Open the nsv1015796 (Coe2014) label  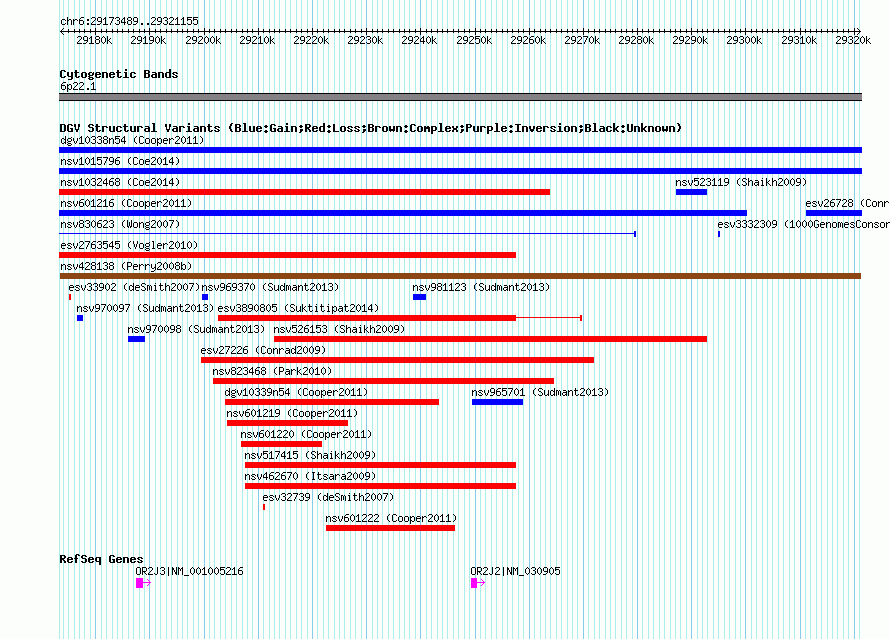click(x=120, y=161)
